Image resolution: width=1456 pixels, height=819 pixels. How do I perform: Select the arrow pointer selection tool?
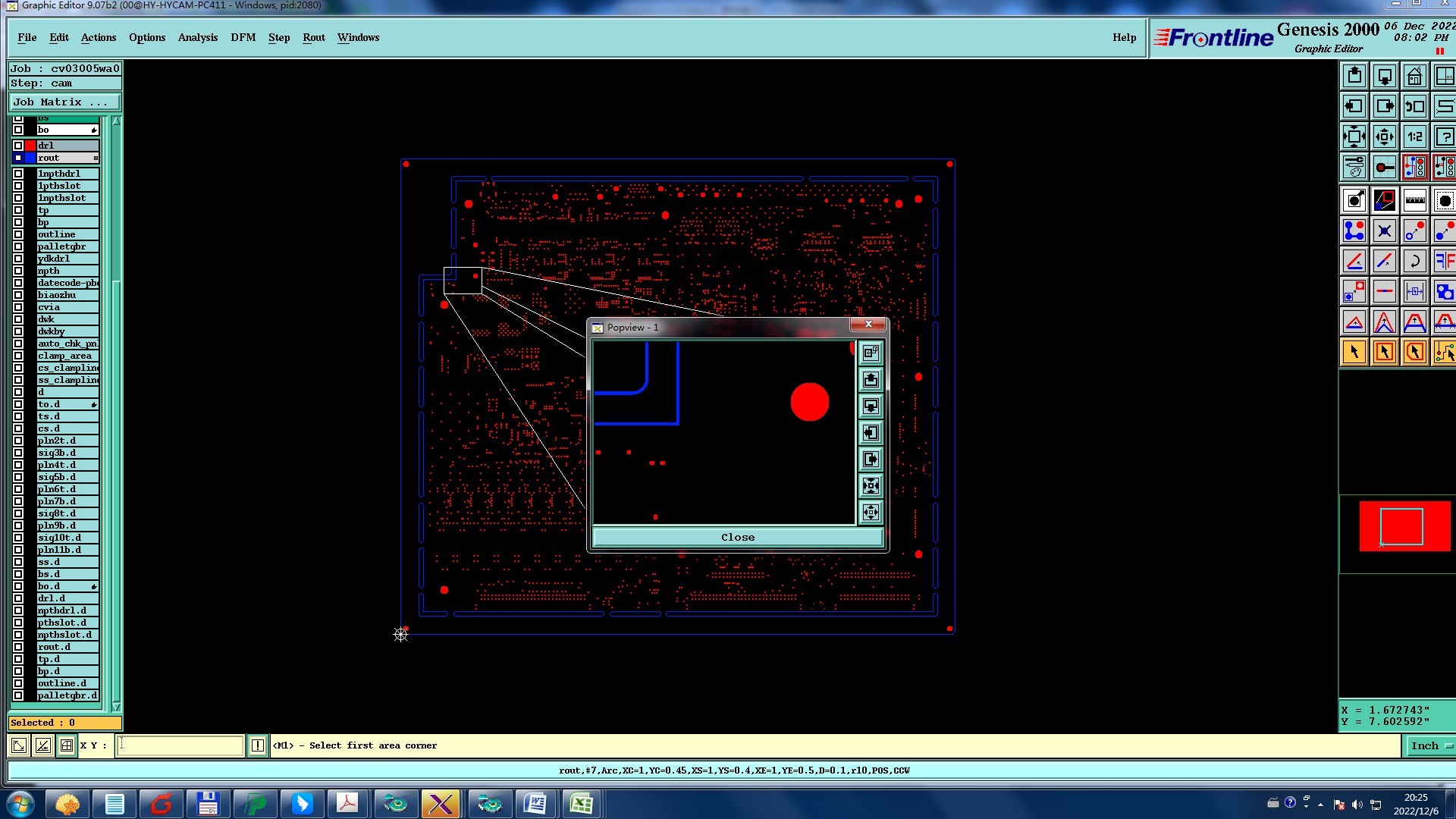click(1354, 352)
